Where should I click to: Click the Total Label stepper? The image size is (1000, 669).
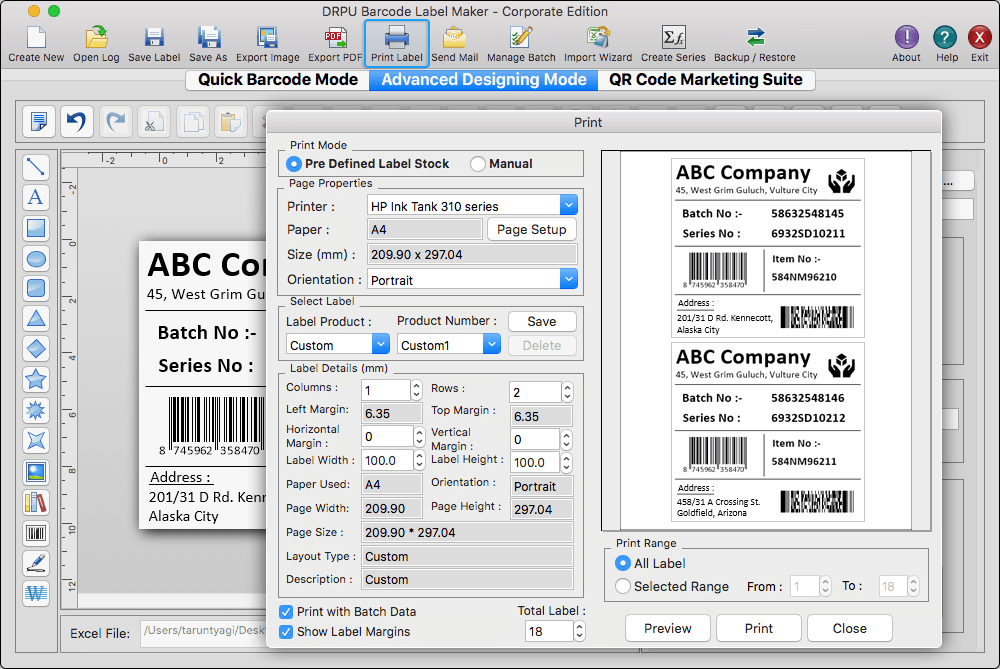579,631
